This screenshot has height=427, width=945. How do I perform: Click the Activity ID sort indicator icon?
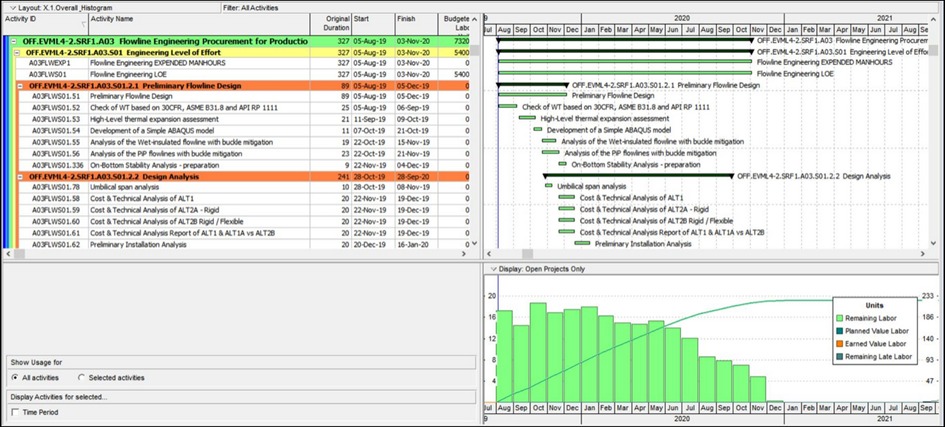pos(84,24)
